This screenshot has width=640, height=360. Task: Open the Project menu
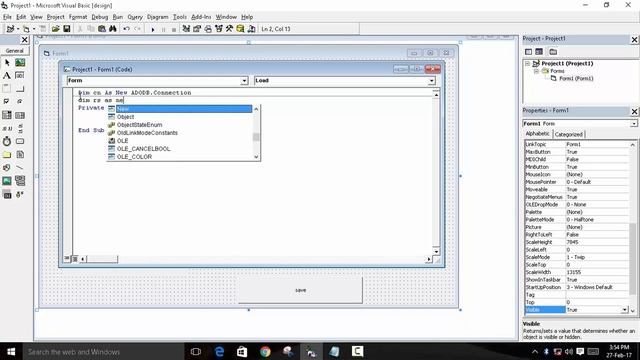56,17
